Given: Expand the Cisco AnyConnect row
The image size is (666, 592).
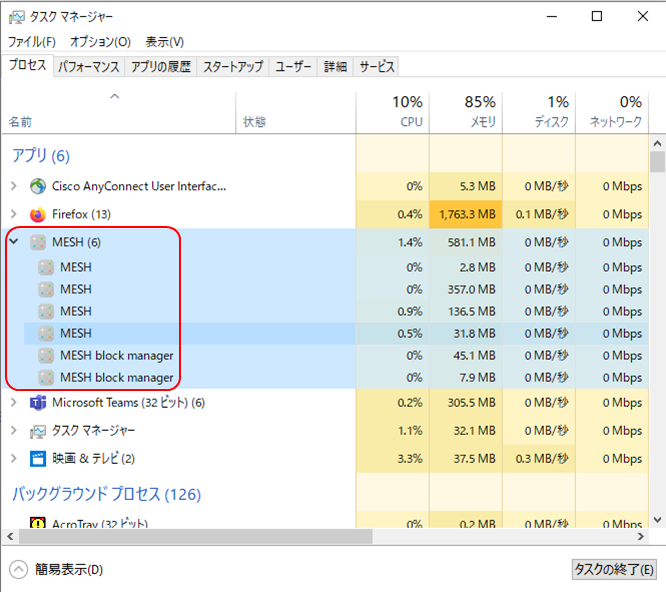Looking at the screenshot, I should (14, 186).
